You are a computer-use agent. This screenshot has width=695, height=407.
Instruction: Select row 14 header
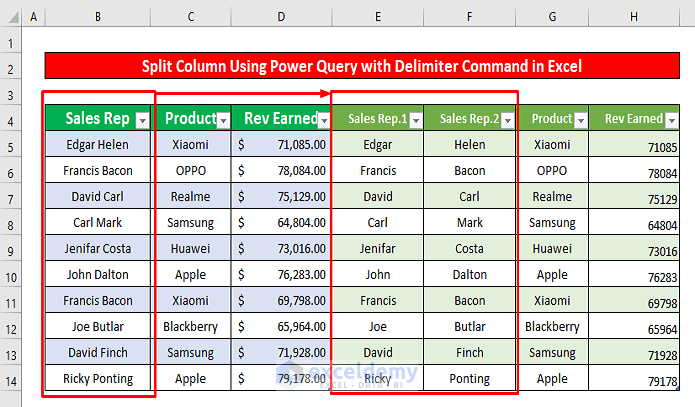[x=11, y=379]
